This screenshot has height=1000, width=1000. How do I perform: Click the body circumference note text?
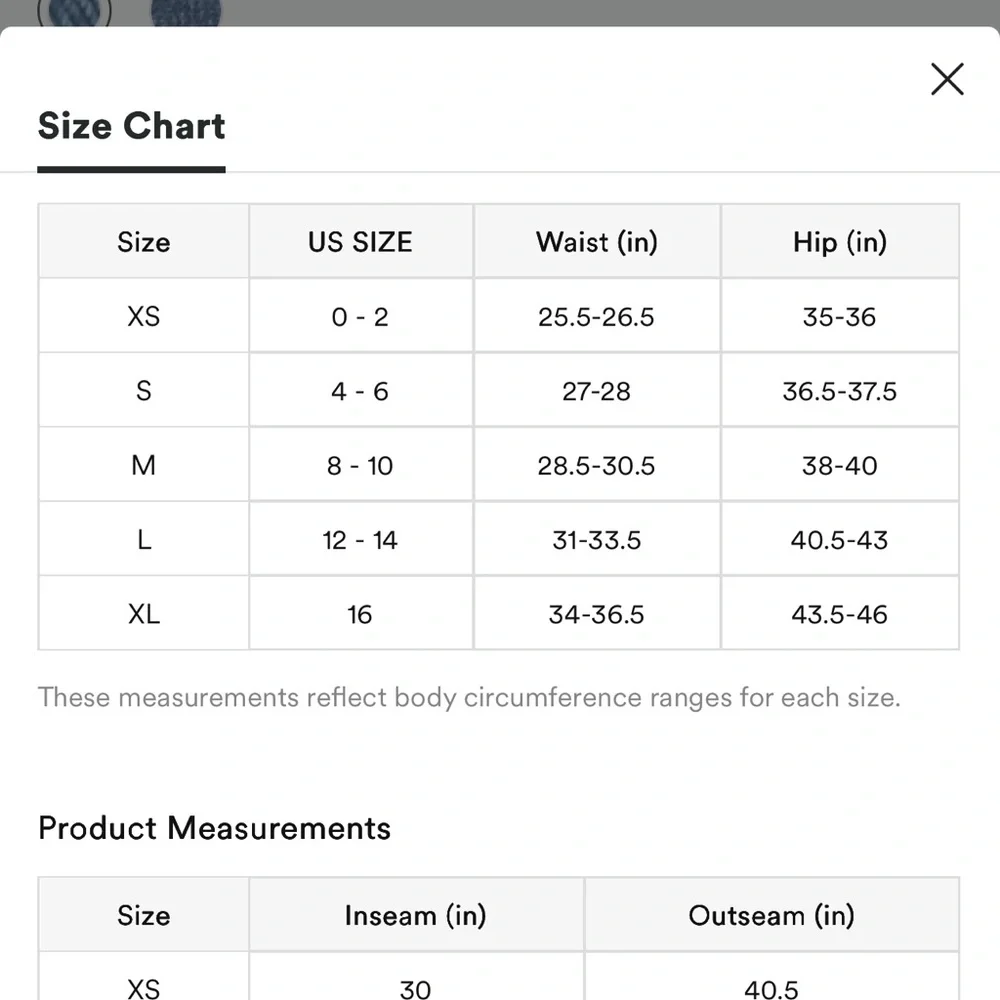[470, 697]
